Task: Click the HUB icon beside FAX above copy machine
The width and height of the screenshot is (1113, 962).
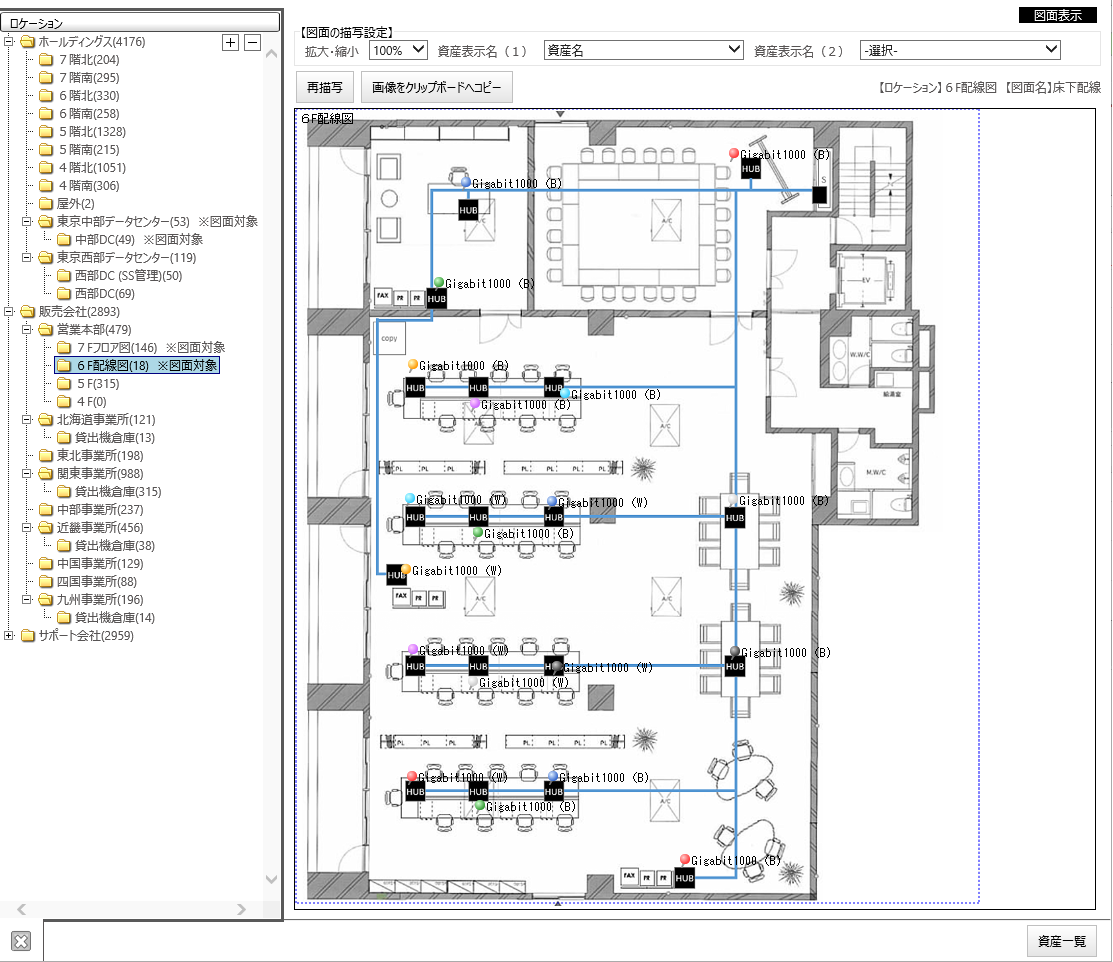Action: point(436,298)
